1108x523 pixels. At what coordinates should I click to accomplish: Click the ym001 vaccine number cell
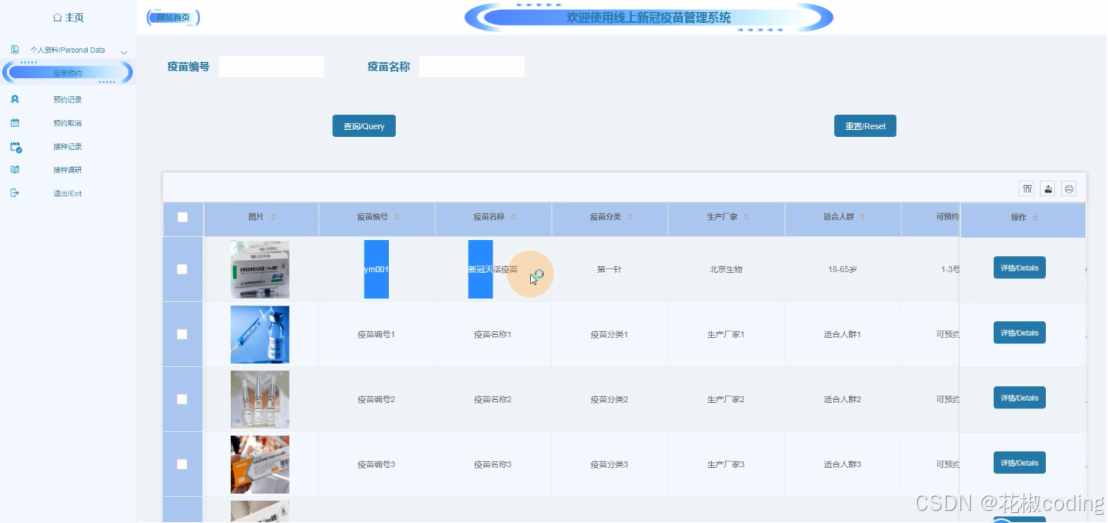[x=377, y=269]
